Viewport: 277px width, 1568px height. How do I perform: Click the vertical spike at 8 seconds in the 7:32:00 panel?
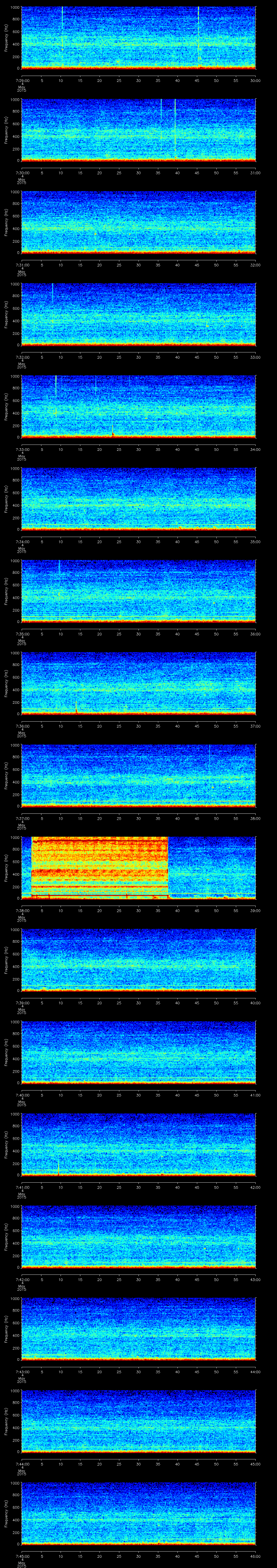[x=53, y=293]
